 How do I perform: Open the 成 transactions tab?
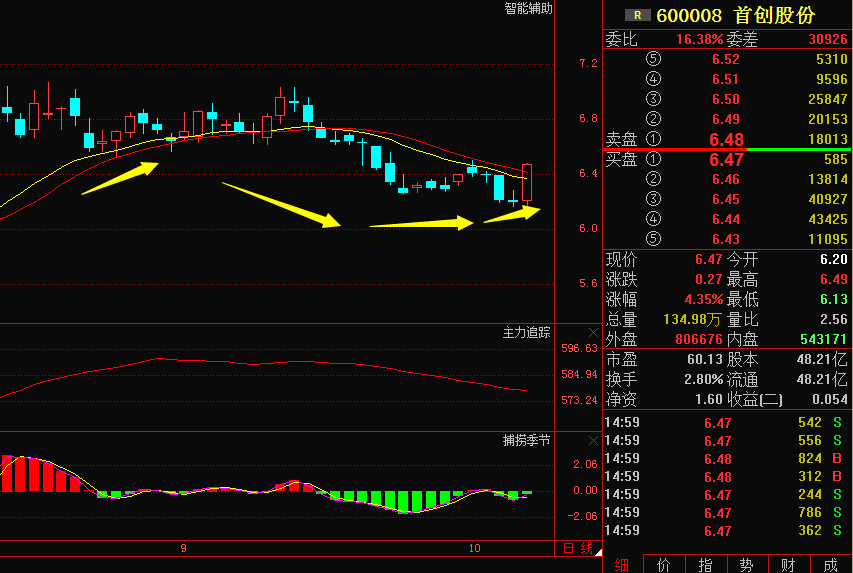(831, 564)
